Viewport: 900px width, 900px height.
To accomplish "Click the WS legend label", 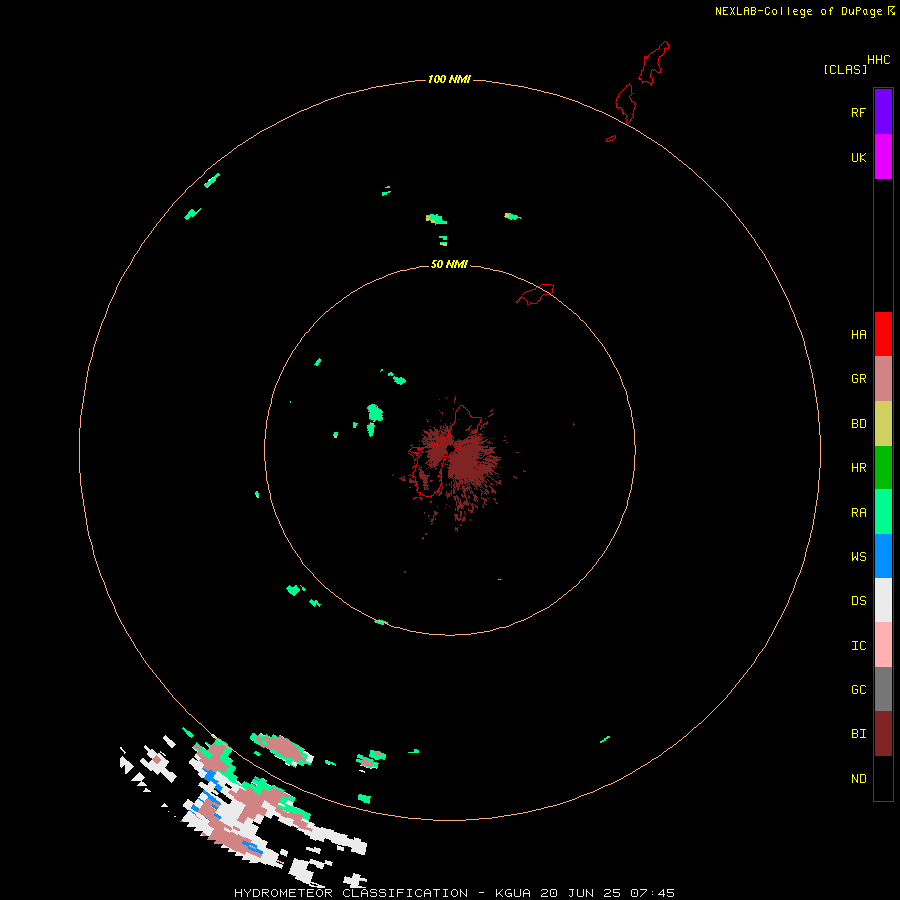I will [858, 556].
